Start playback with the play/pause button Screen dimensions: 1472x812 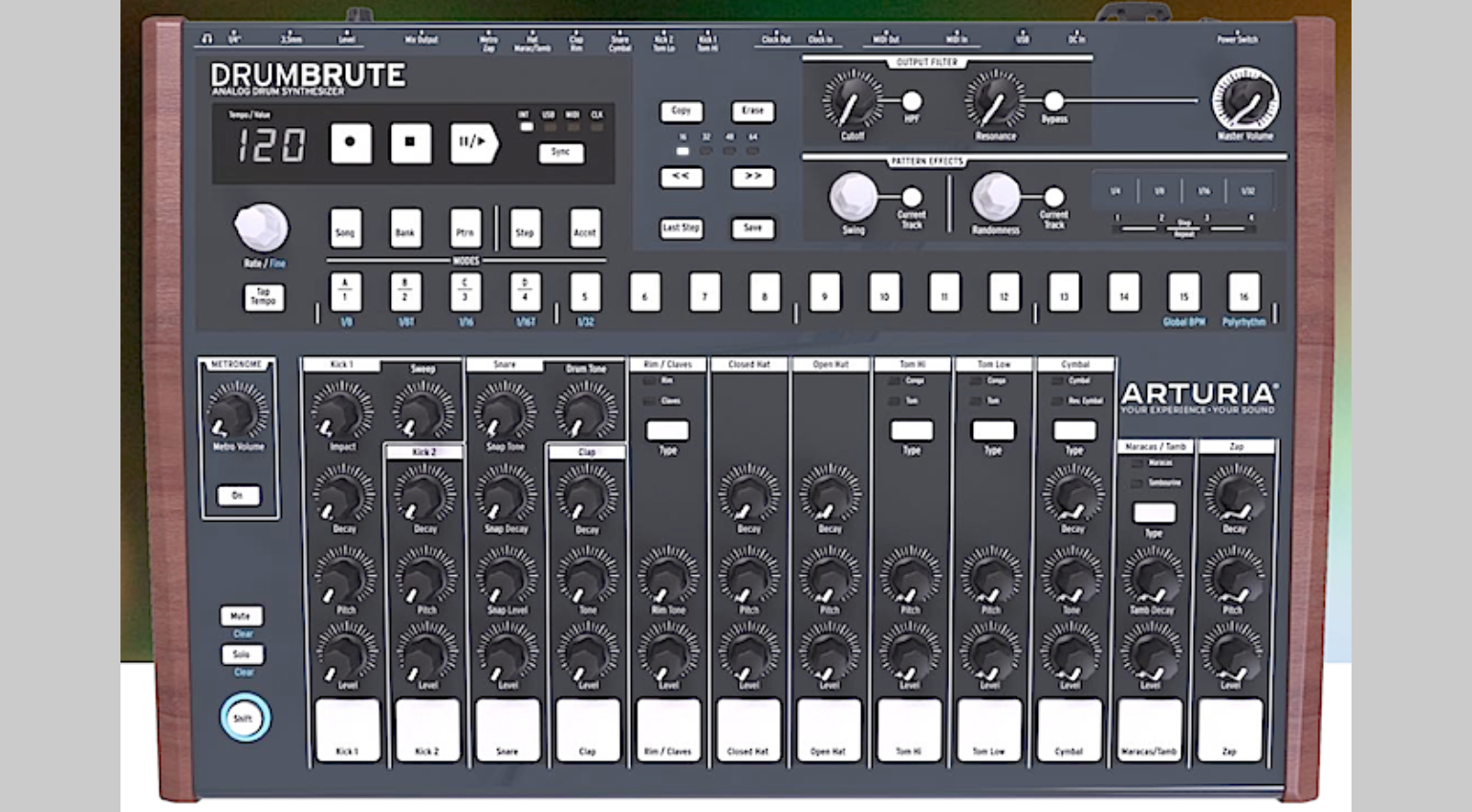(473, 142)
